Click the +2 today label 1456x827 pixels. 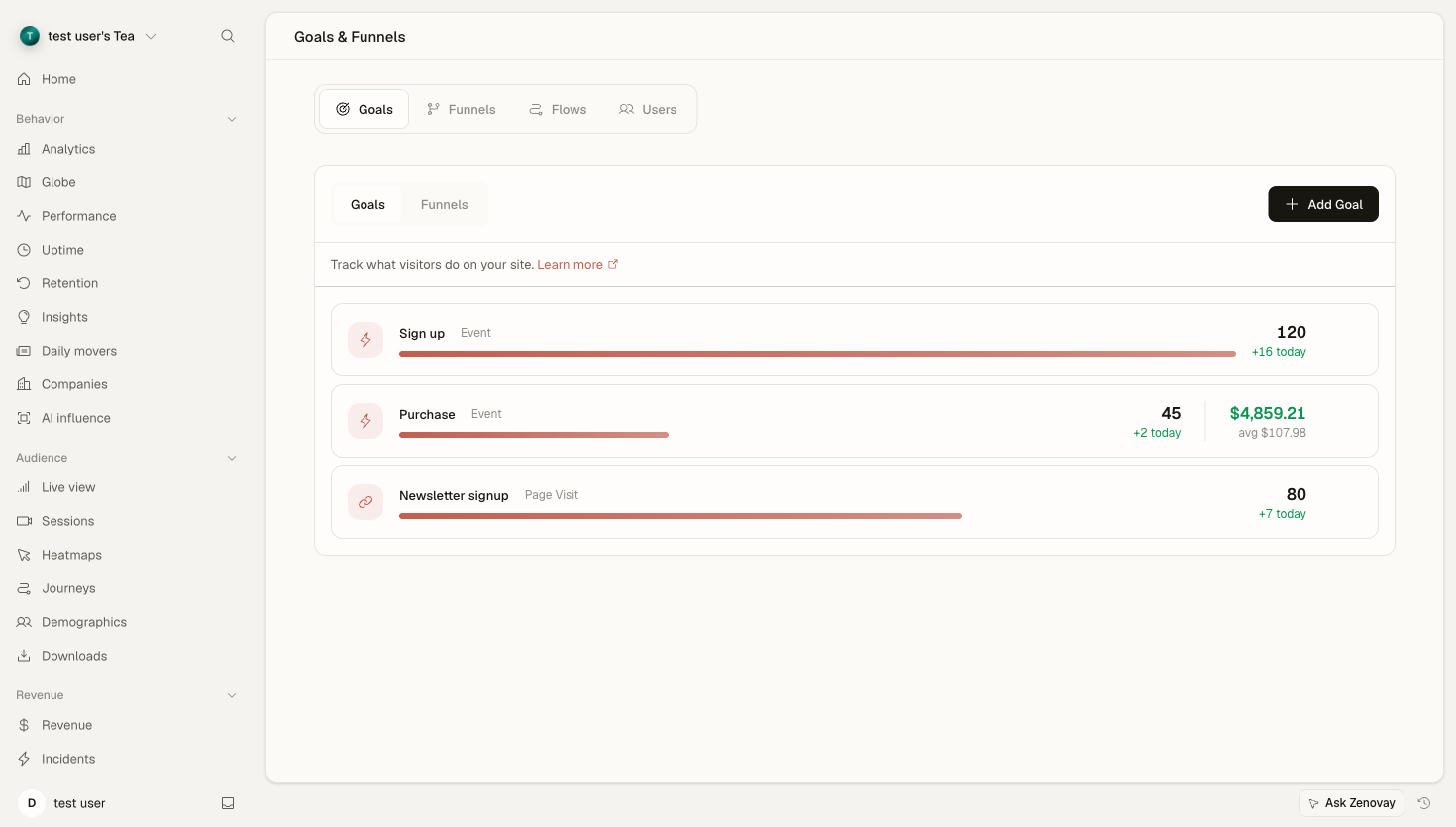tap(1157, 433)
